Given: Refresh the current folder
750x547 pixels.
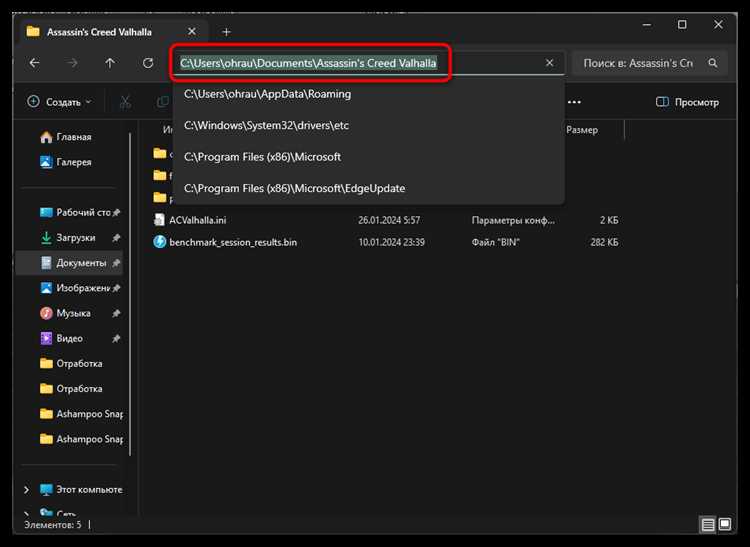Looking at the screenshot, I should click(x=148, y=63).
